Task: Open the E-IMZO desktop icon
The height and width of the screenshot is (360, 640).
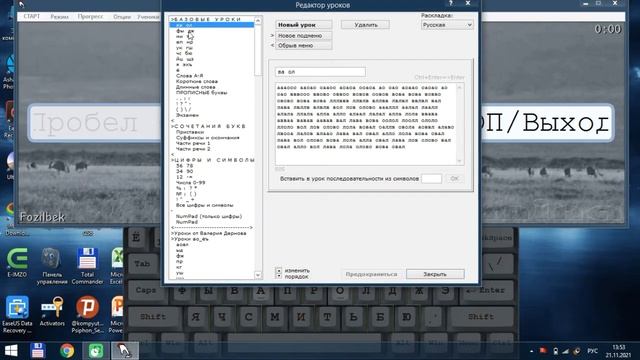Action: 17,262
